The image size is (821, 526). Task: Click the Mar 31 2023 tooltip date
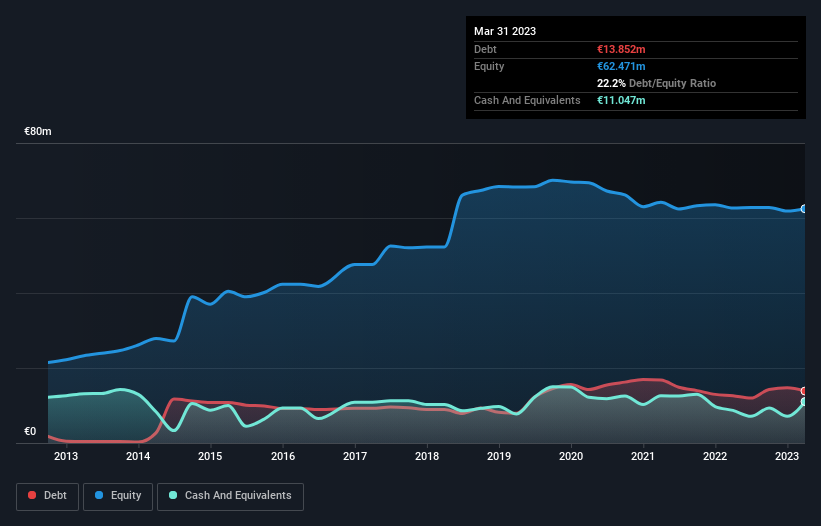pyautogui.click(x=505, y=31)
